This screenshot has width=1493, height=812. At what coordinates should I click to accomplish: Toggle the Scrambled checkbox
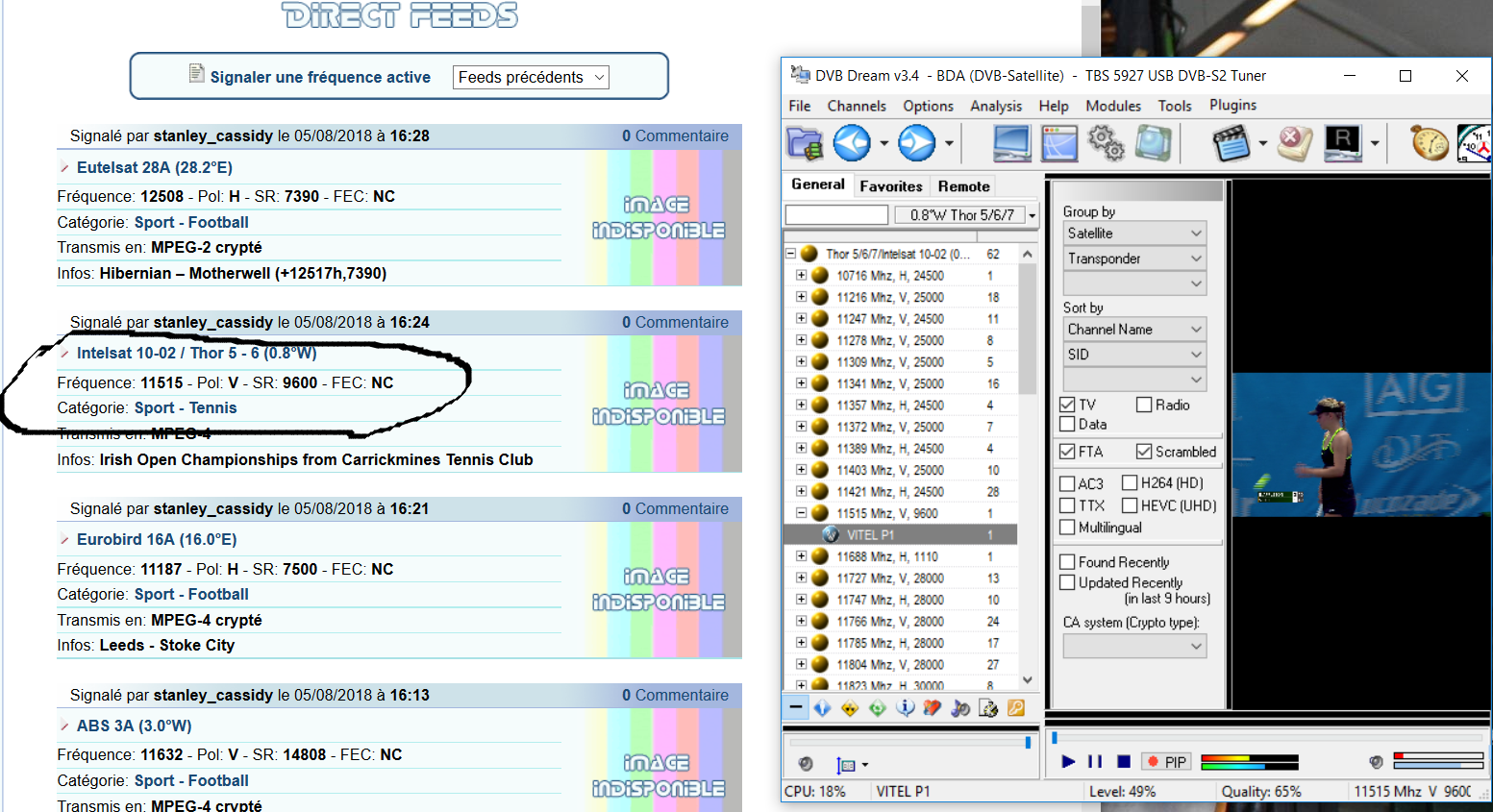pos(1144,451)
